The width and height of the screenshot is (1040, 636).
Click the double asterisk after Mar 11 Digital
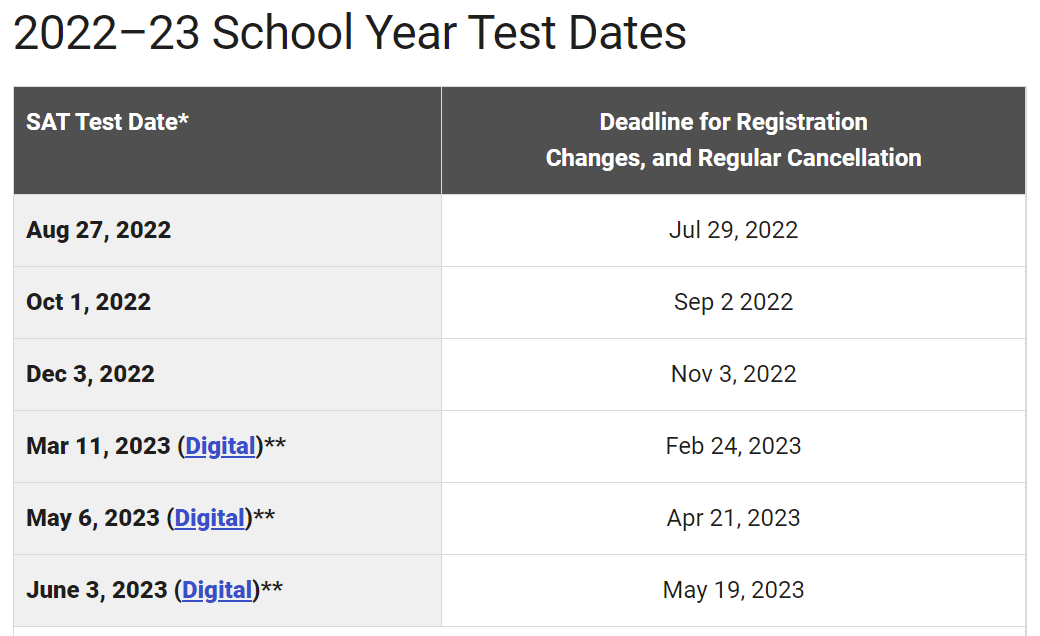[x=275, y=444]
